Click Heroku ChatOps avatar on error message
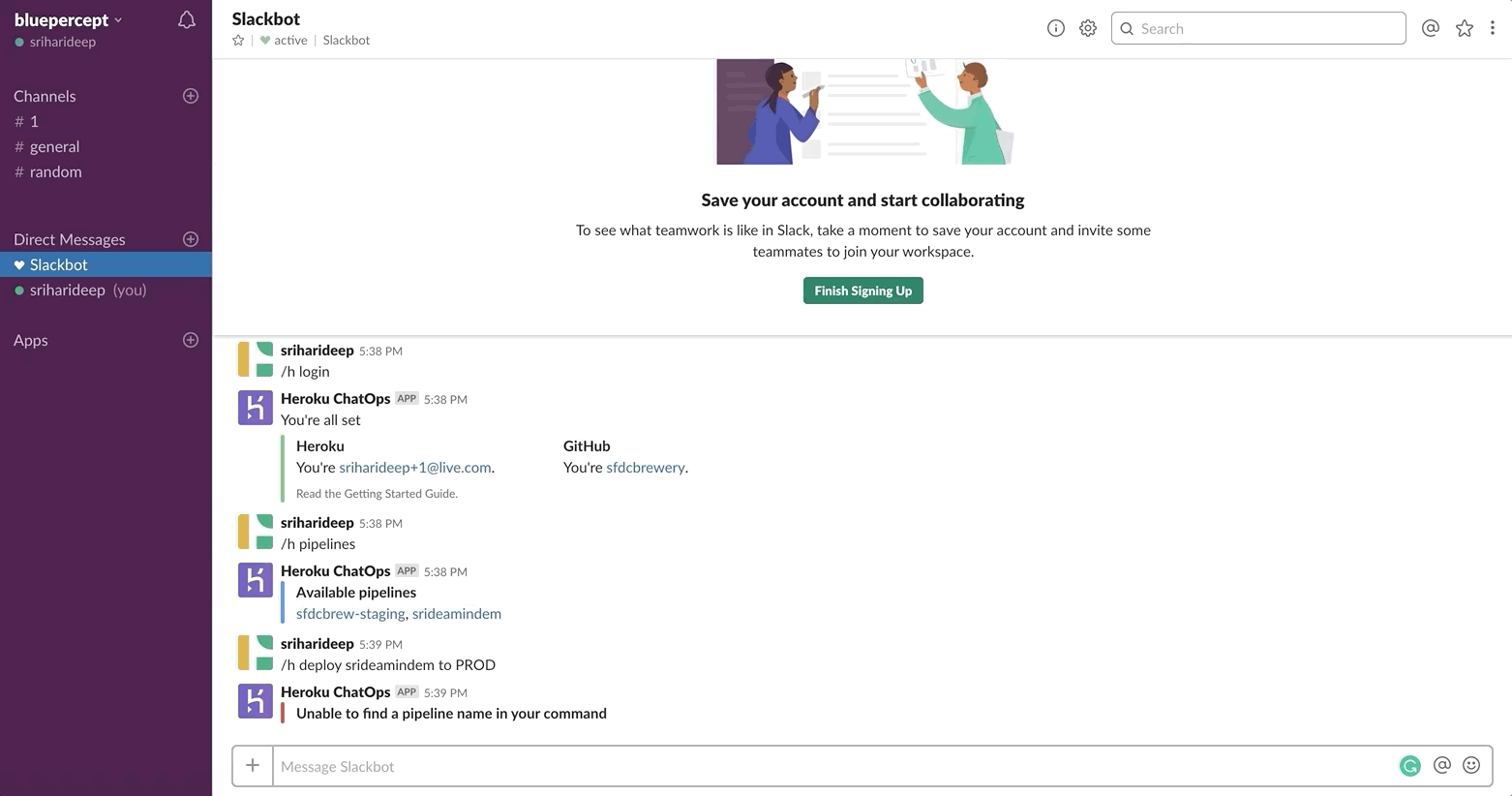The image size is (1512, 796). coord(256,701)
